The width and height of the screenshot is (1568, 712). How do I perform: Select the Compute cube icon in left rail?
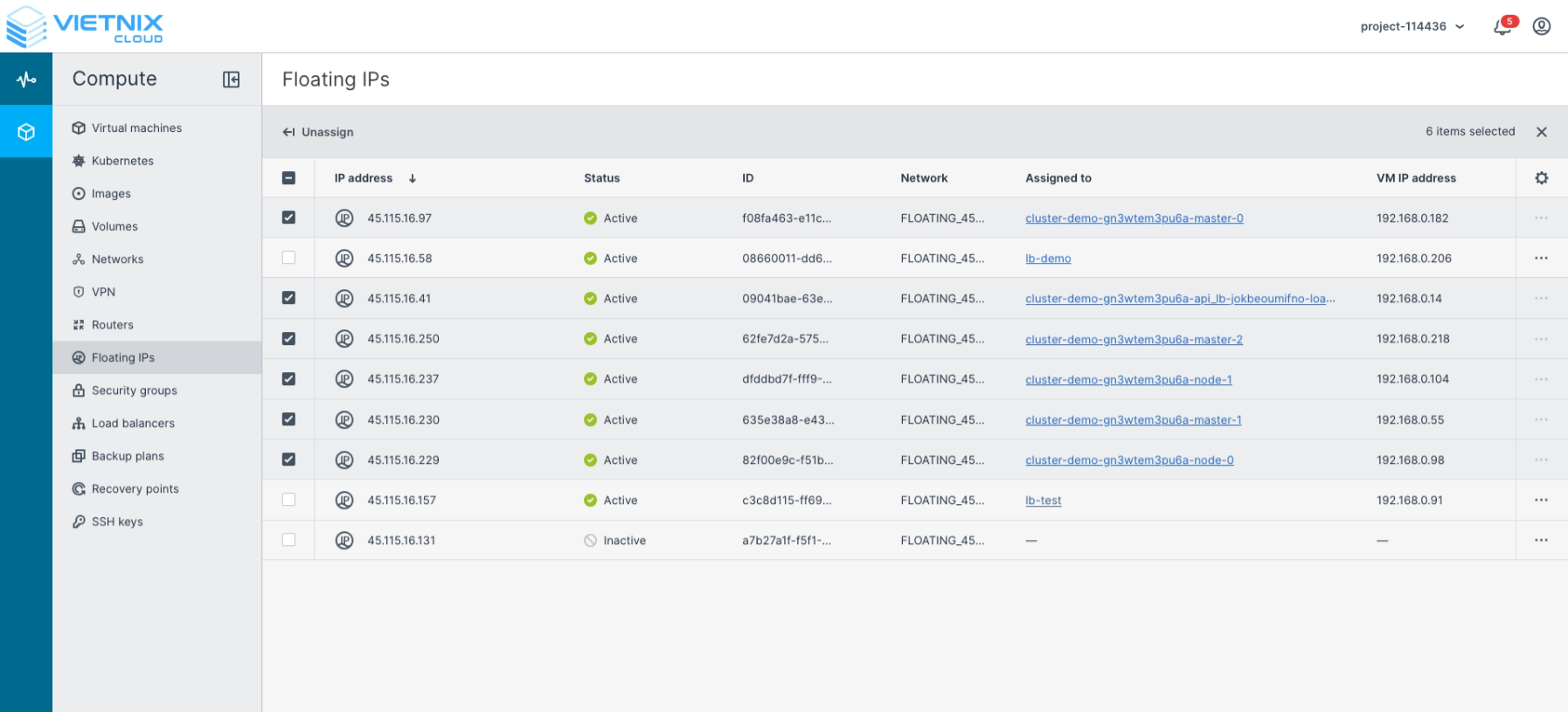tap(26, 132)
